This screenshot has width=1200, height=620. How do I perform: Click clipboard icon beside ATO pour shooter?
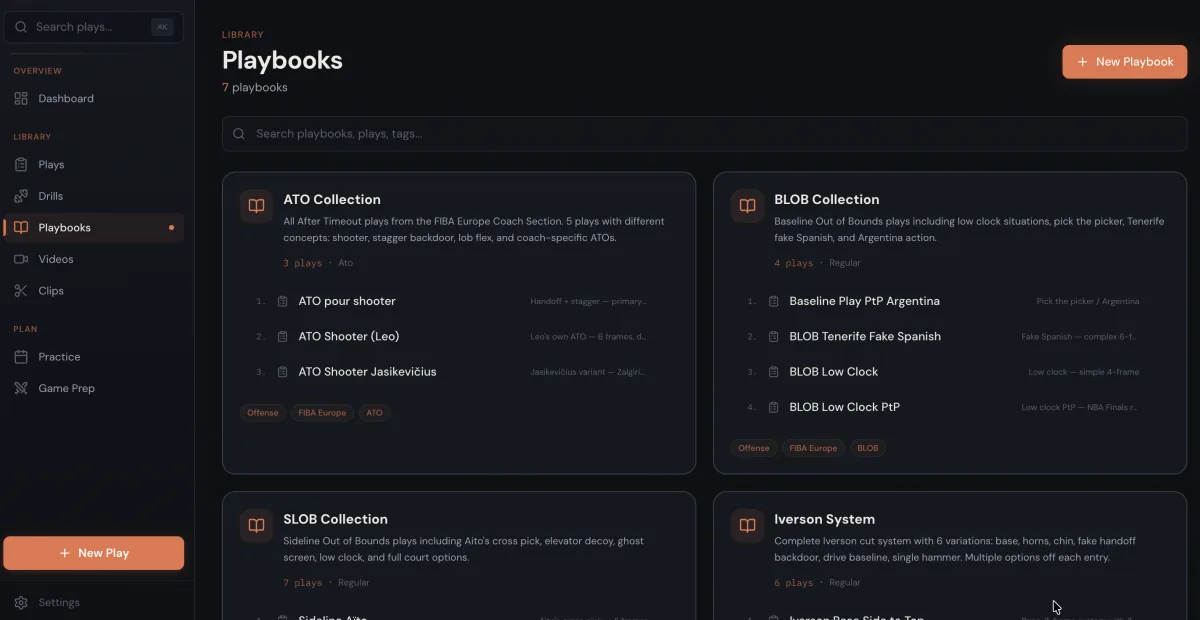tap(283, 301)
